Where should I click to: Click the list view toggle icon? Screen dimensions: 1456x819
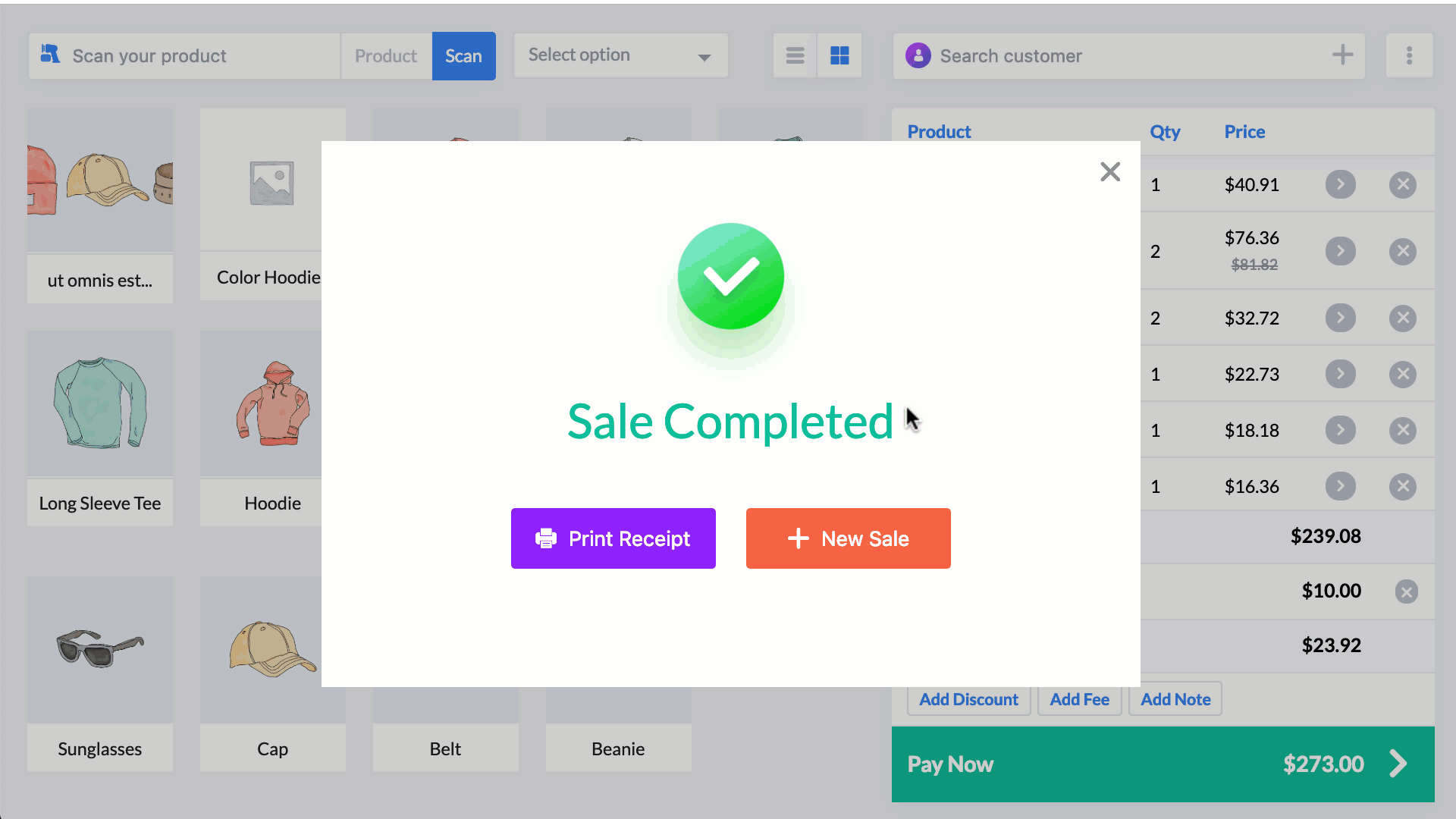[795, 55]
